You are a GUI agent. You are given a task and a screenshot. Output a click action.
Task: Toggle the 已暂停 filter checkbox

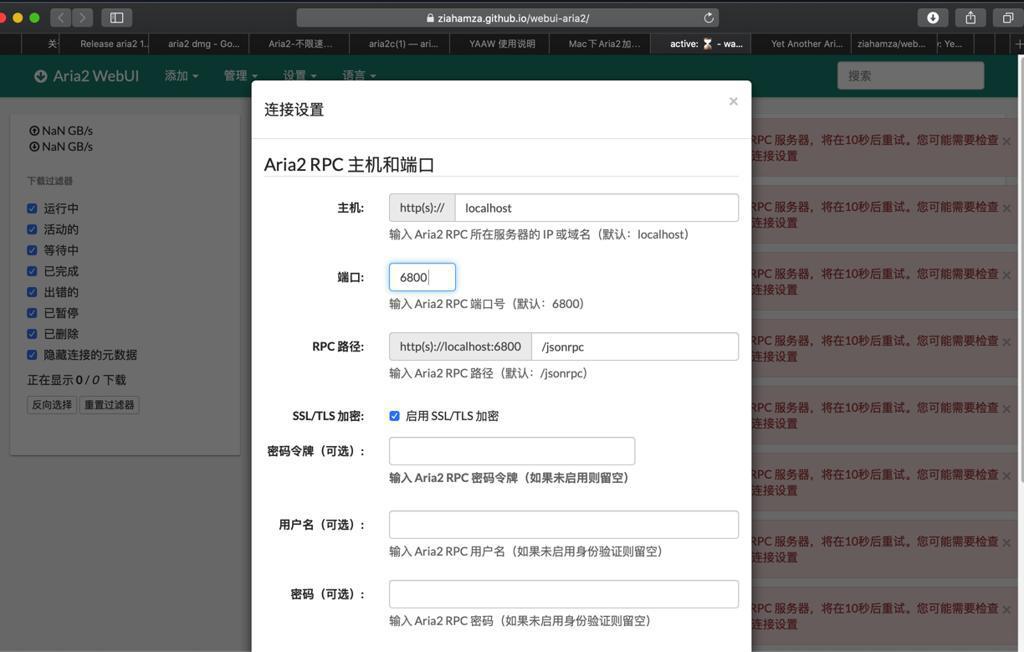[x=32, y=313]
